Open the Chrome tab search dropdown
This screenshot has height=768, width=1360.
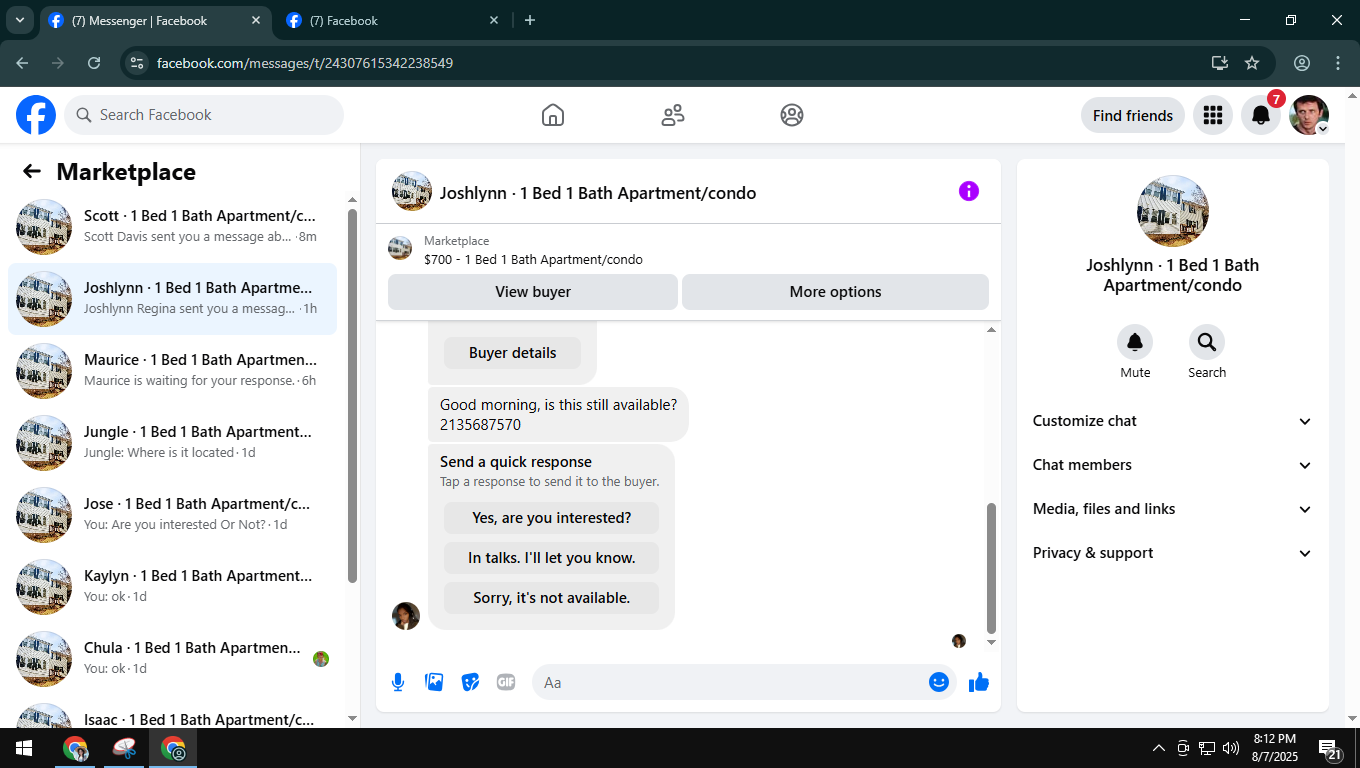19,20
